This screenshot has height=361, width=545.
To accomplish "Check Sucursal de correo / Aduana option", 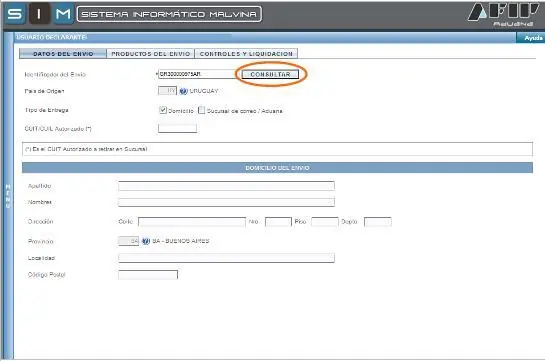I will (202, 110).
